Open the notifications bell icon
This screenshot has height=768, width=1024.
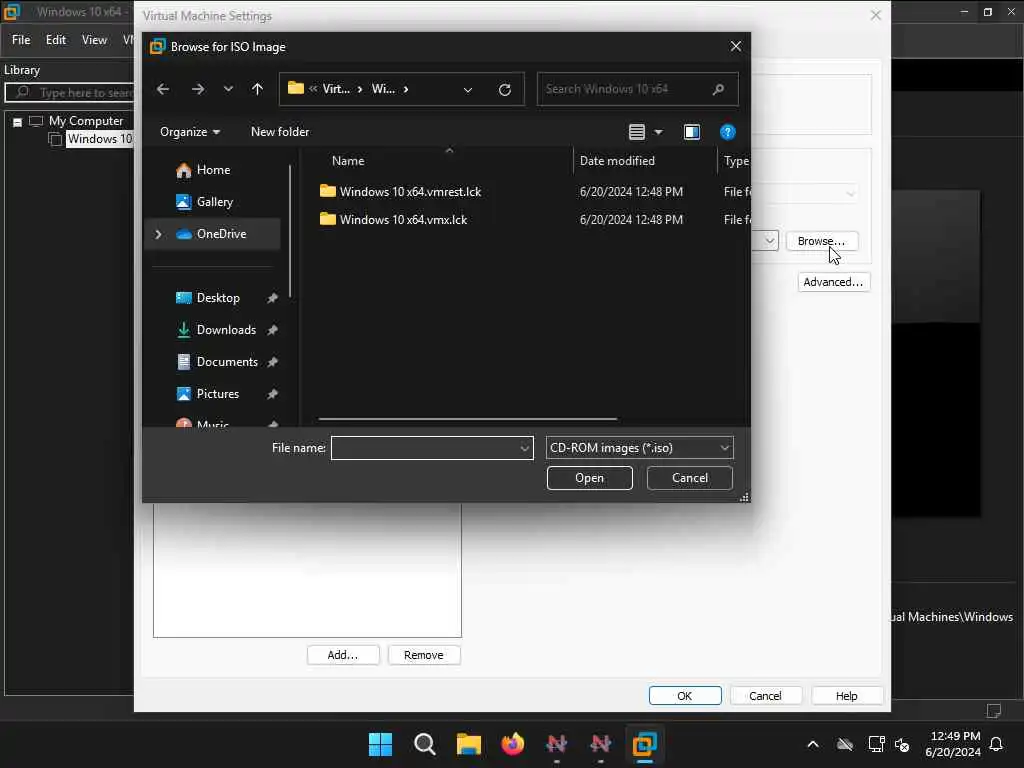996,744
